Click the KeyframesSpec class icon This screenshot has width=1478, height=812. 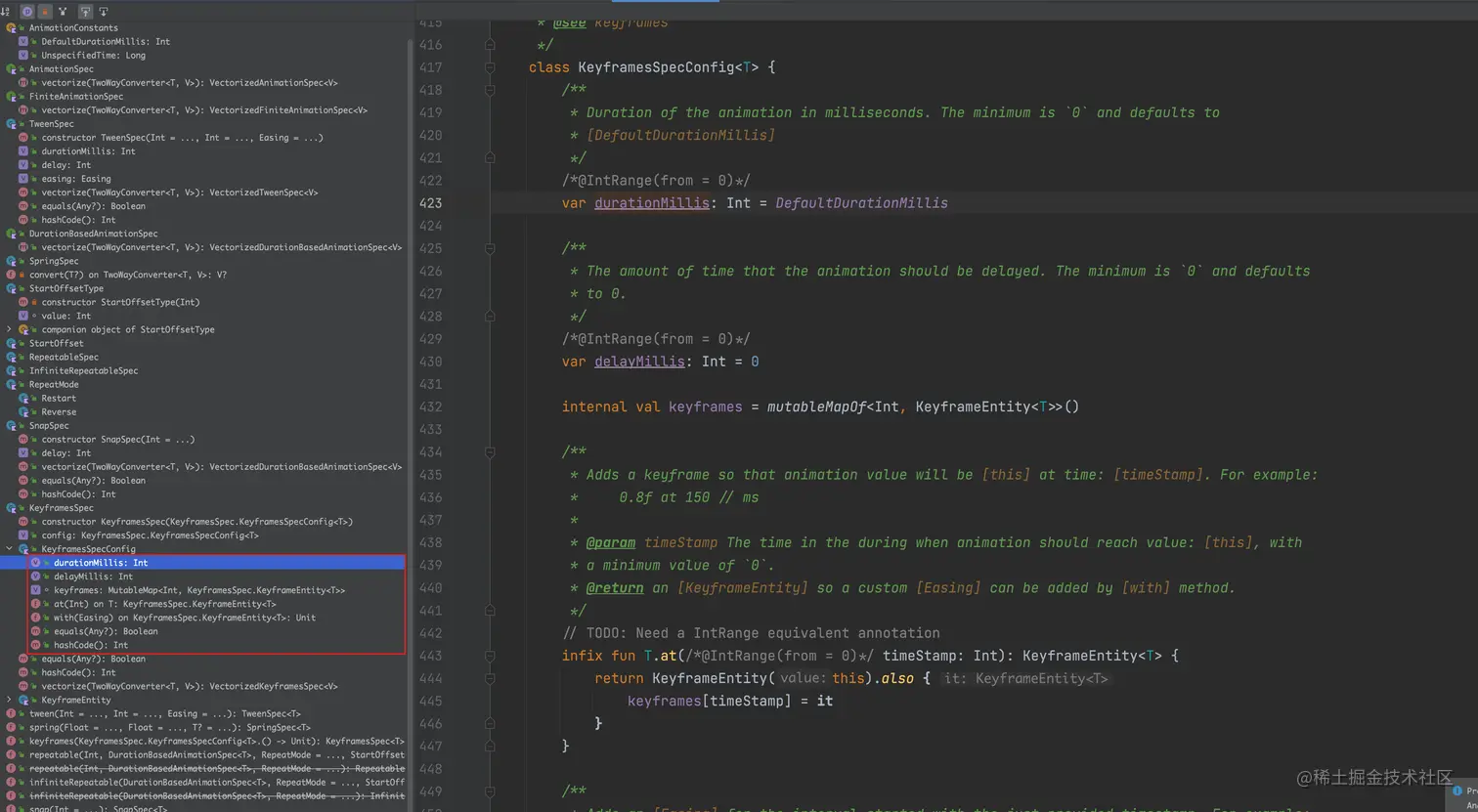click(12, 508)
